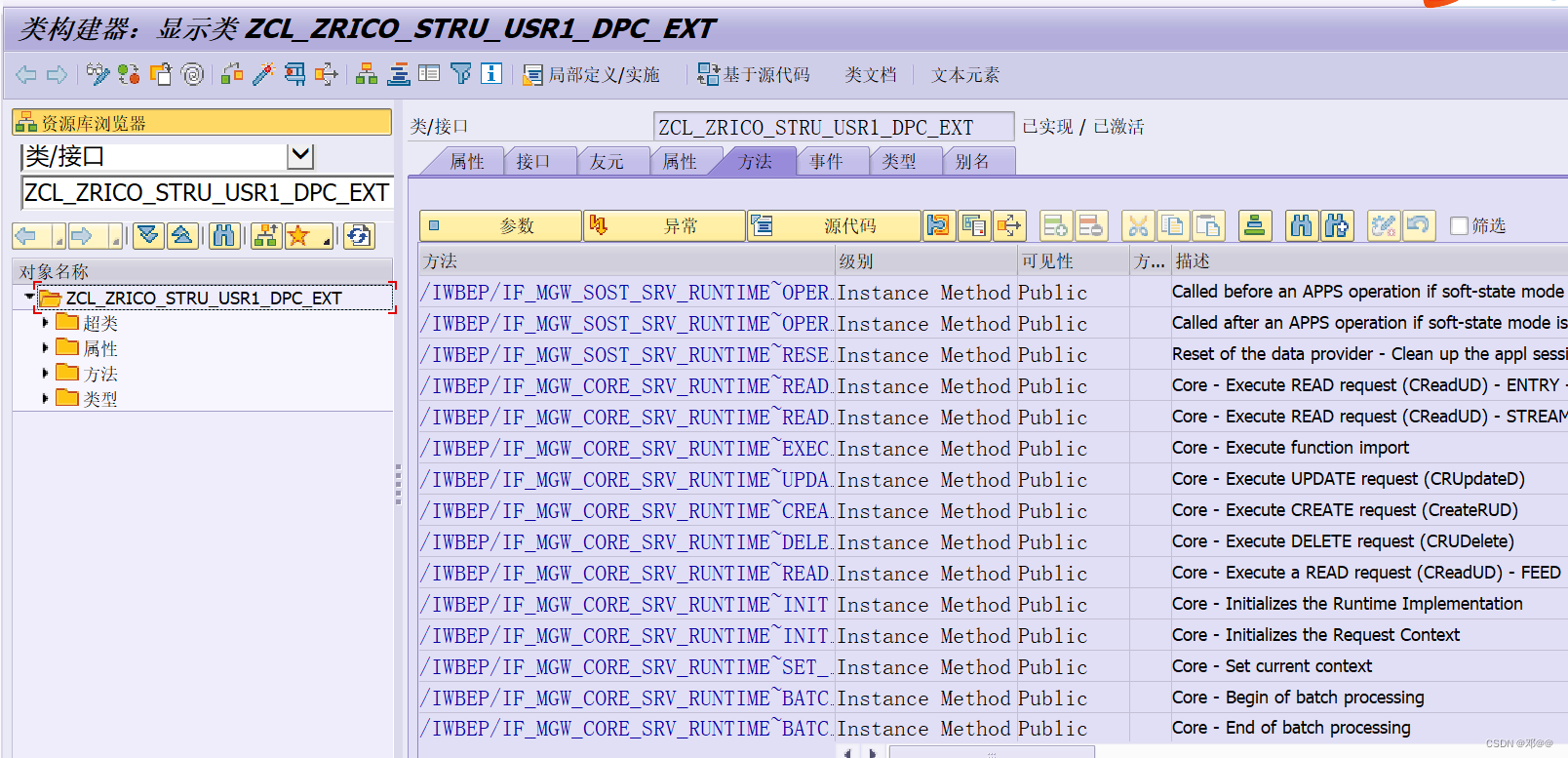This screenshot has width=1568, height=758.
Task: Click the window layout icon in top toolbar
Action: tap(429, 74)
